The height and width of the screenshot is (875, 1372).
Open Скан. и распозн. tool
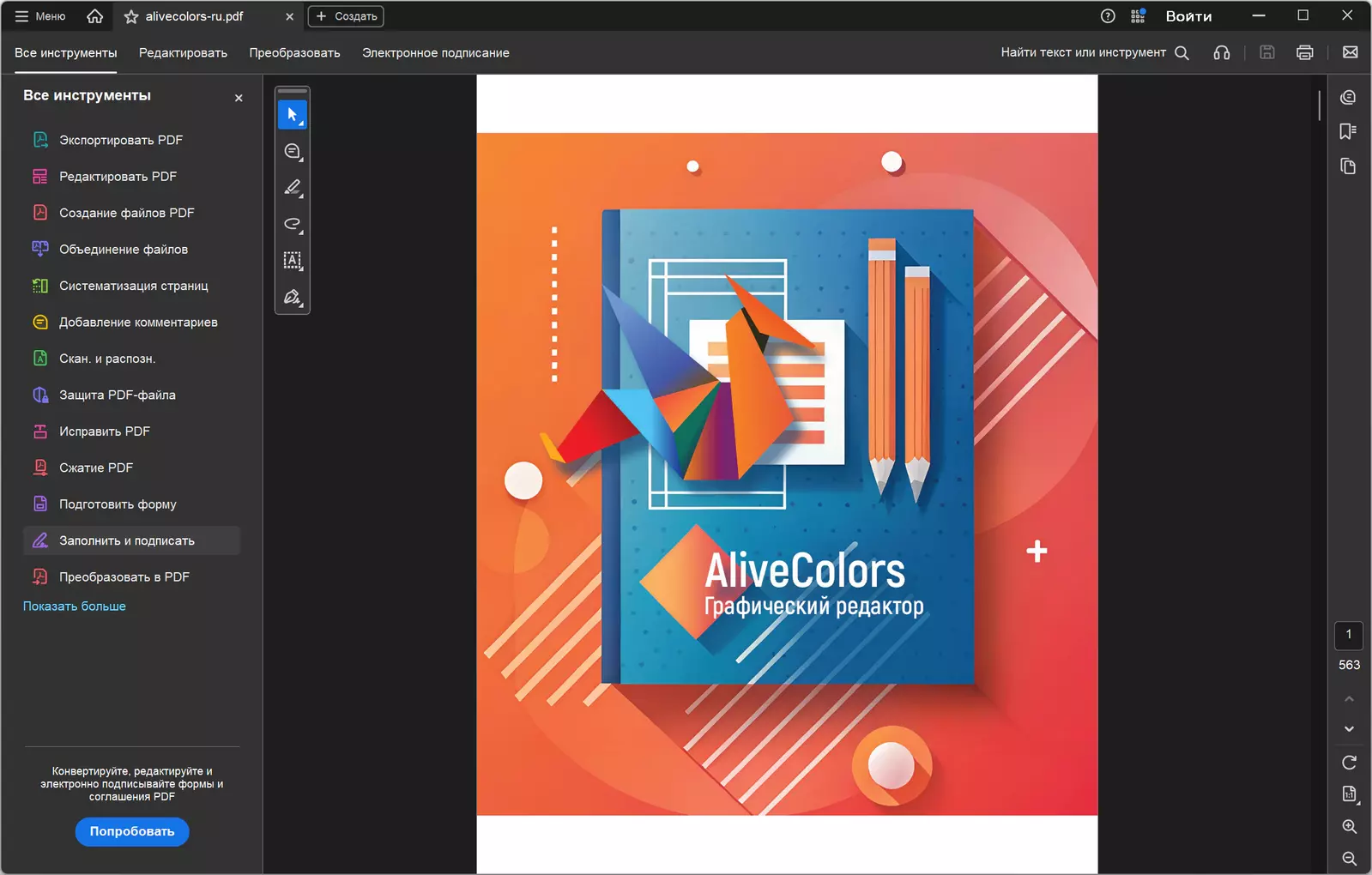tap(131, 359)
